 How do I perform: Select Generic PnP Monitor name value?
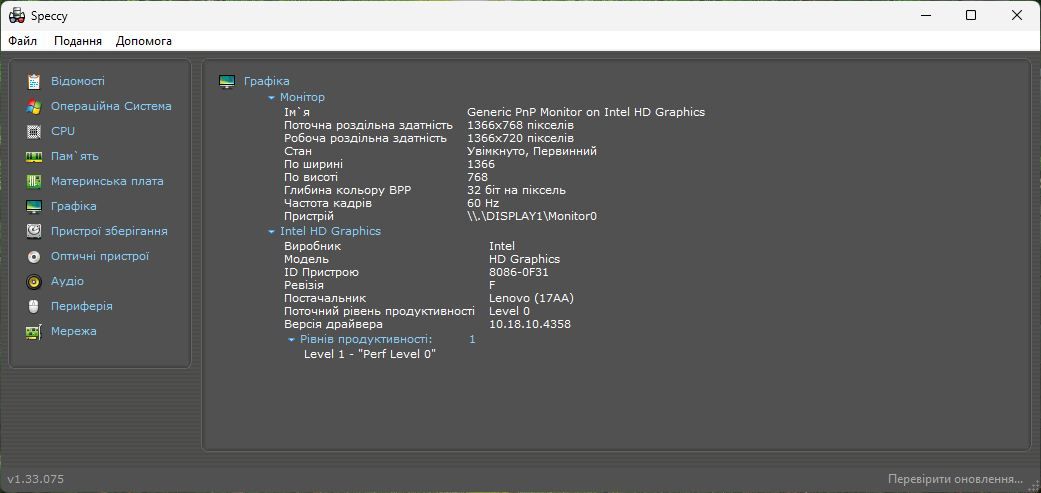click(586, 112)
